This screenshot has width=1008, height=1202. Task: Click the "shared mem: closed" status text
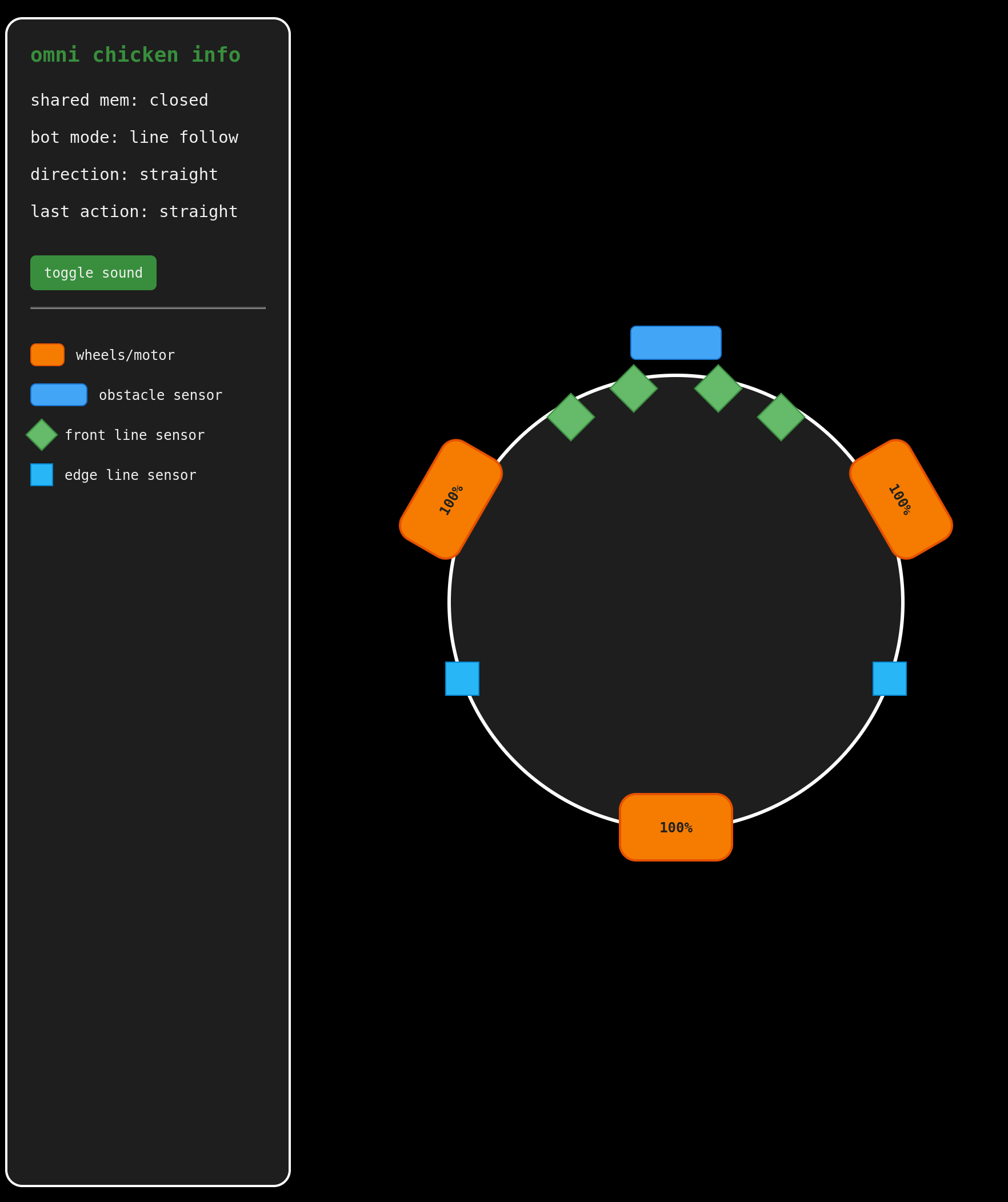pos(119,100)
